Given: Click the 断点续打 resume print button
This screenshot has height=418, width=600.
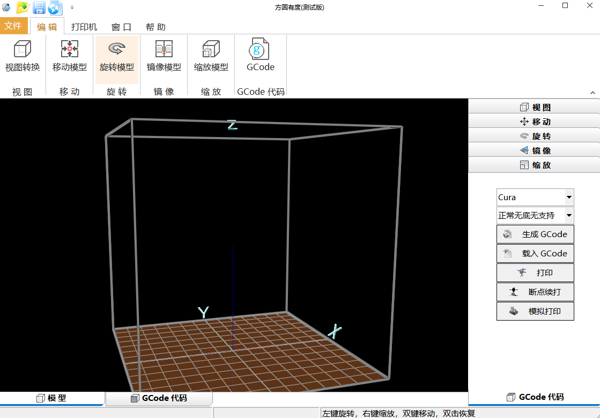Looking at the screenshot, I should click(x=535, y=292).
